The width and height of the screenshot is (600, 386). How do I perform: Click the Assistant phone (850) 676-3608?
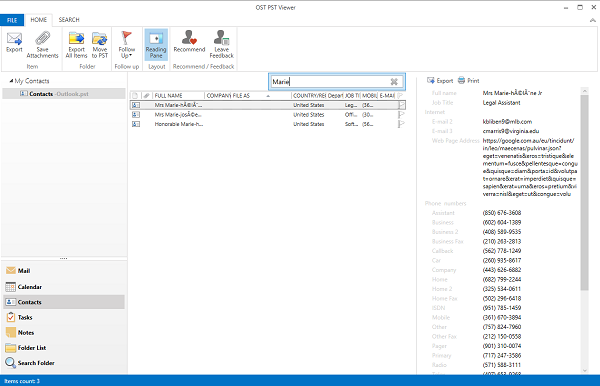(x=502, y=213)
